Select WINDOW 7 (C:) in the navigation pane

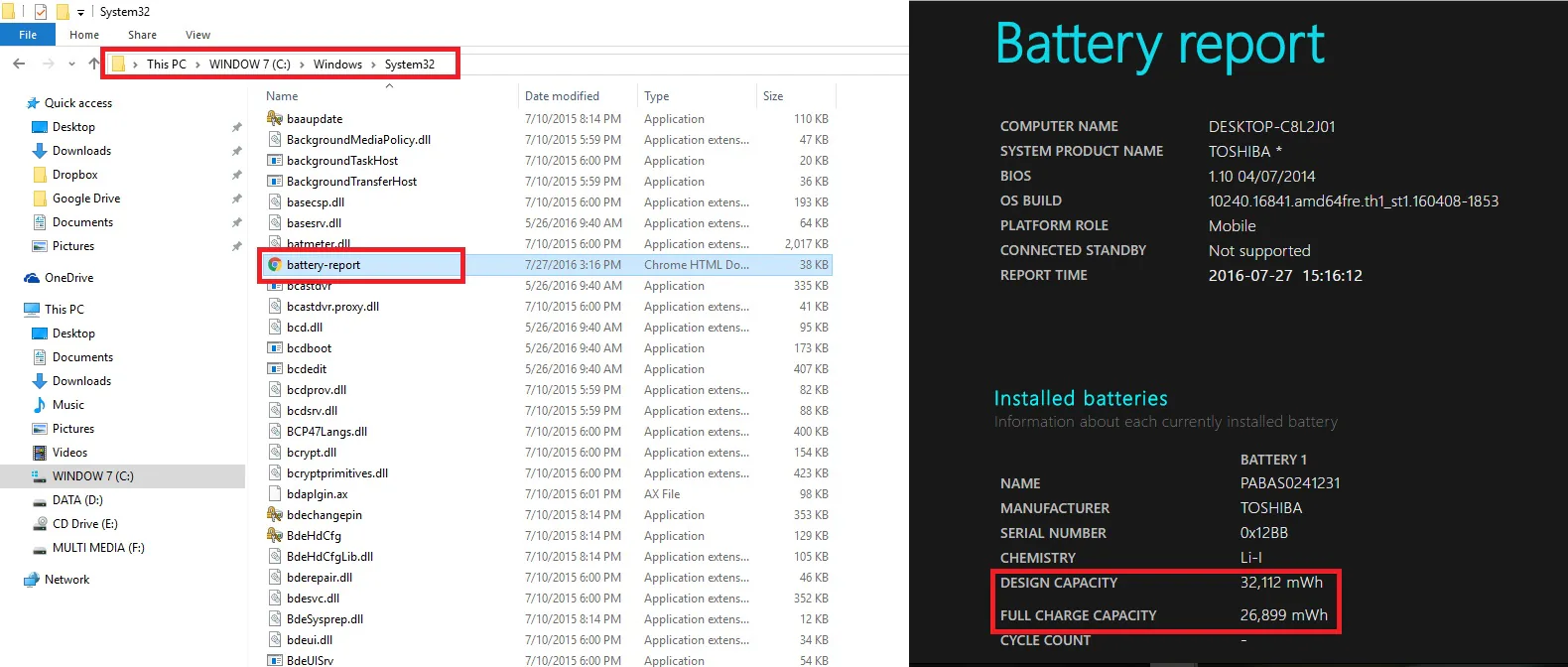93,476
